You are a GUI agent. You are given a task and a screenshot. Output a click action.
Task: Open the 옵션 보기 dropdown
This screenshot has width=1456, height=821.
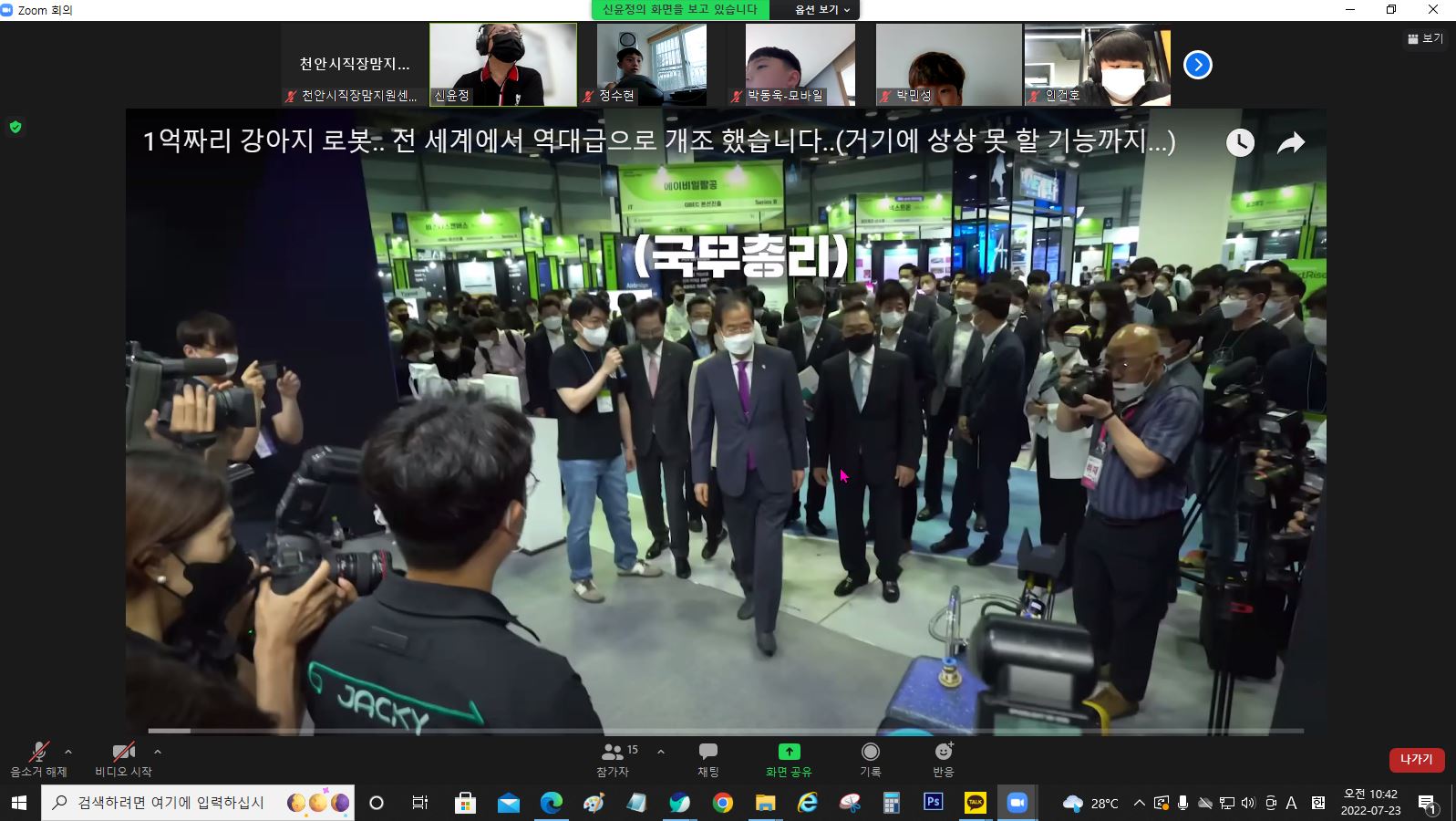[821, 10]
